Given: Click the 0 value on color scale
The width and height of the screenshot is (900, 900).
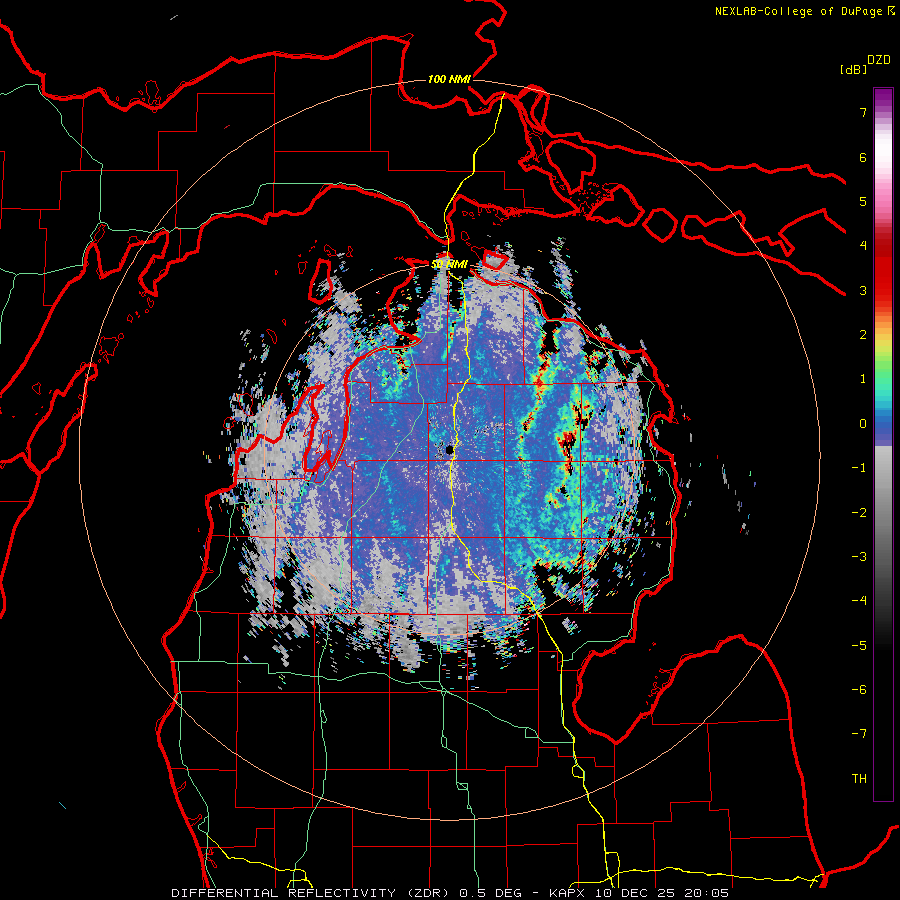Looking at the screenshot, I should 863,424.
